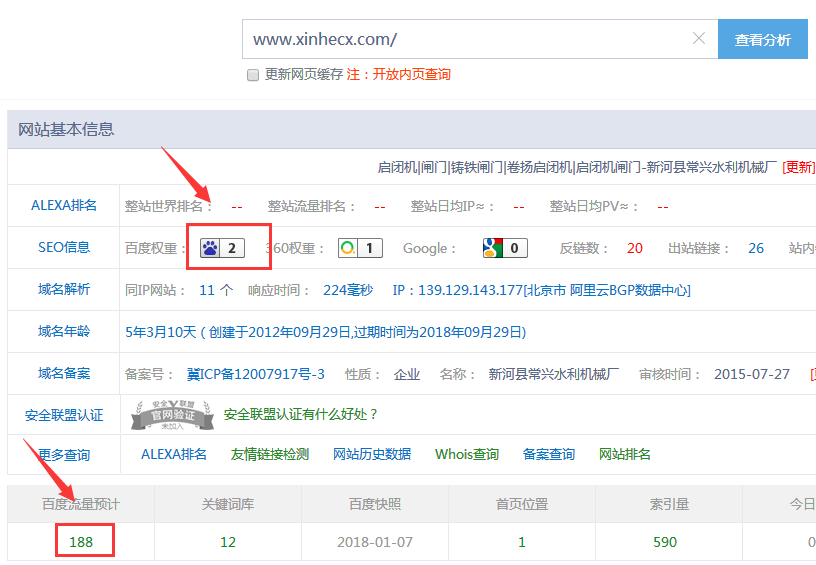
Task: Open the 网站排名 link
Action: tap(625, 454)
